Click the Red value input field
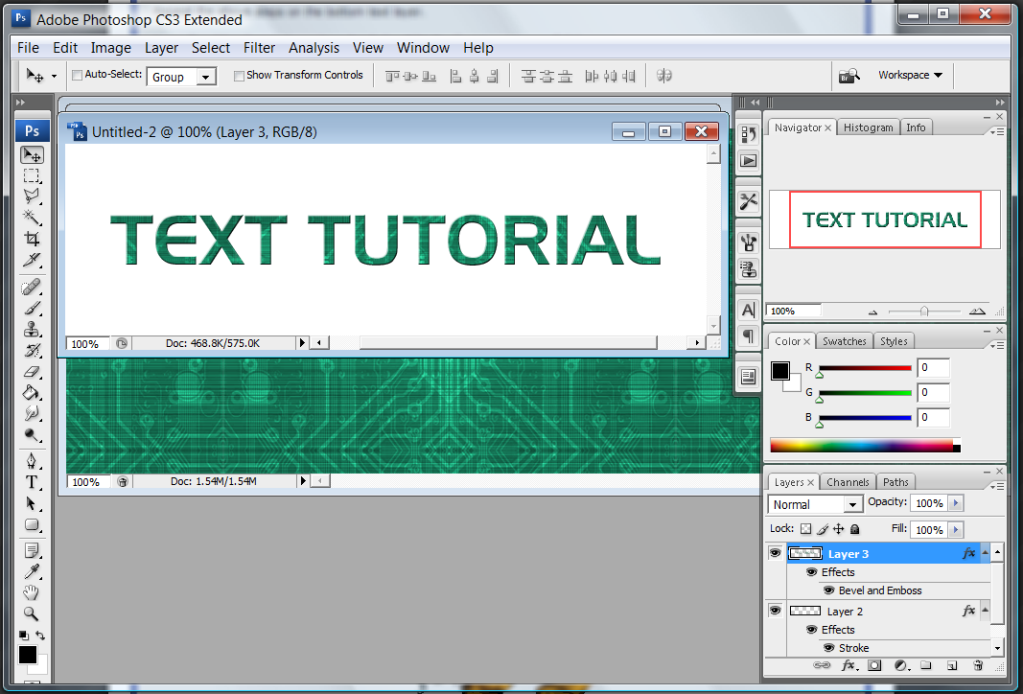This screenshot has width=1023, height=694. (x=933, y=368)
